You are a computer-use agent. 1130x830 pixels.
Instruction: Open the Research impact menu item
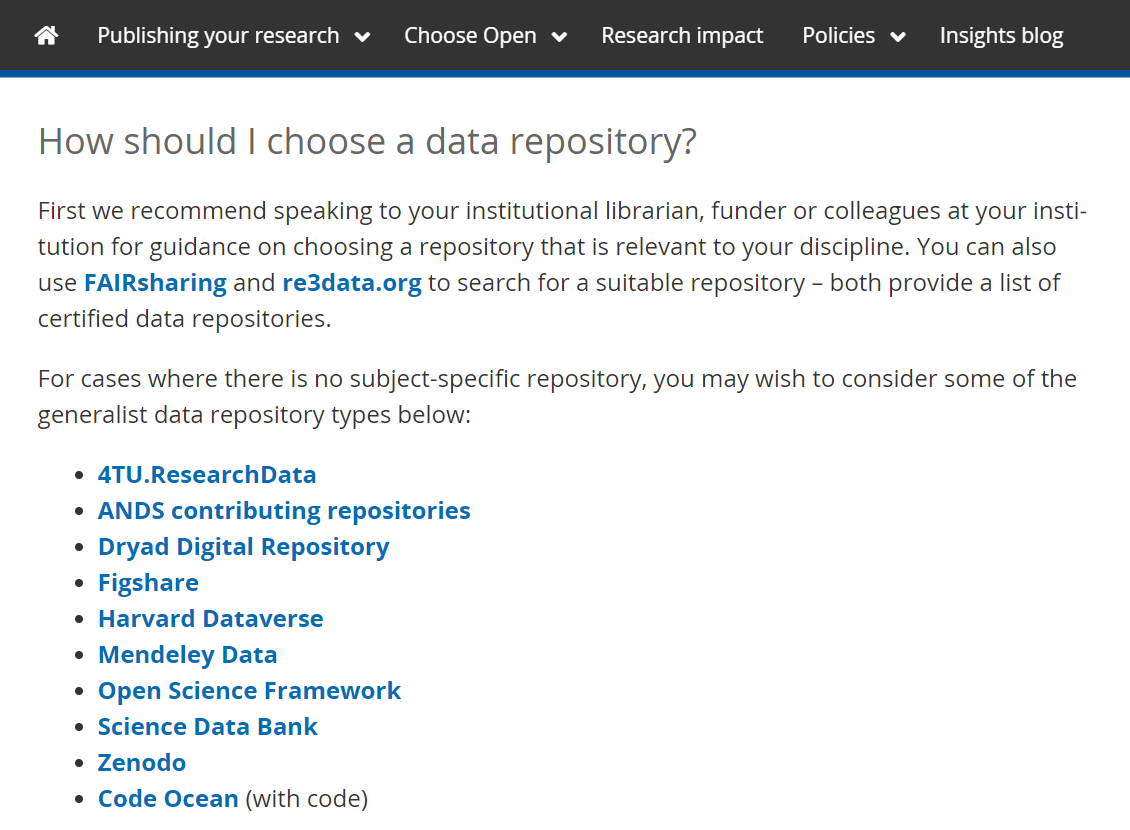coord(682,36)
